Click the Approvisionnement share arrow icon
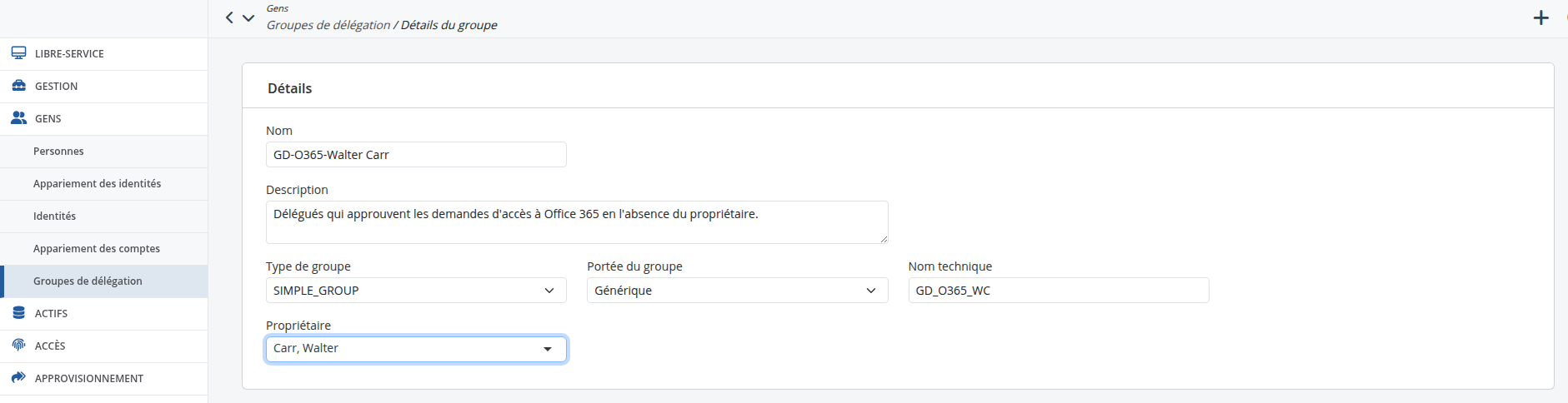This screenshot has height=403, width=1568. click(x=18, y=378)
